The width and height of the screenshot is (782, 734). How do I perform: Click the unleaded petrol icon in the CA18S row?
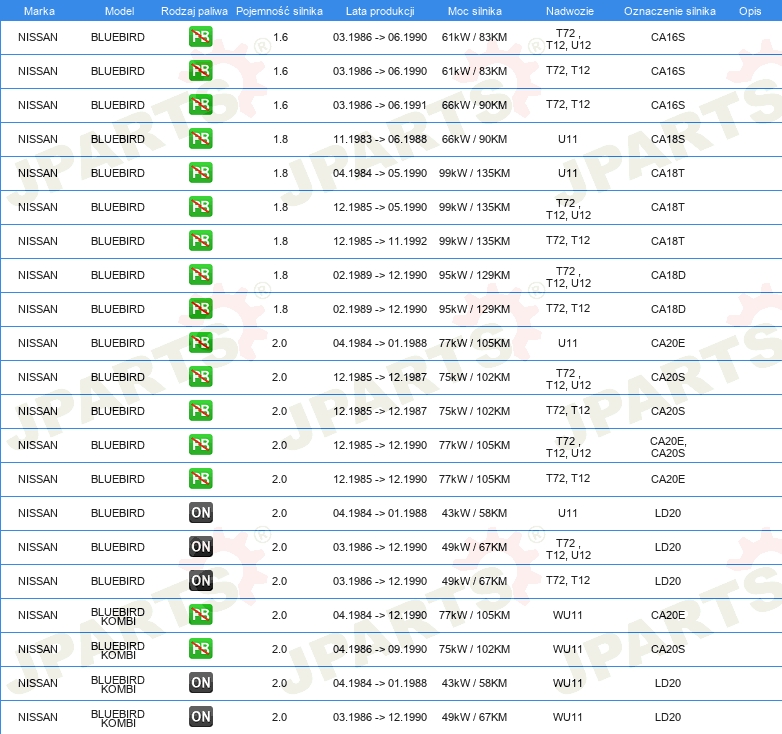pos(200,139)
